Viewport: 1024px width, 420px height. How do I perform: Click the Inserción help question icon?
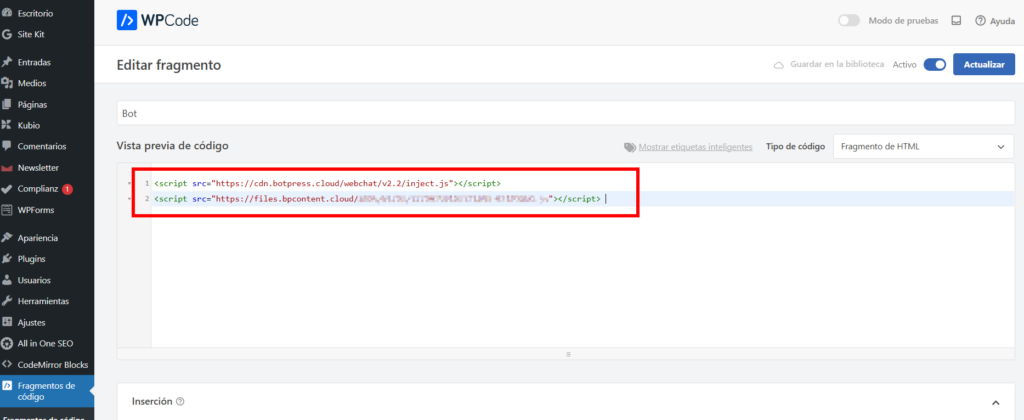(x=180, y=402)
